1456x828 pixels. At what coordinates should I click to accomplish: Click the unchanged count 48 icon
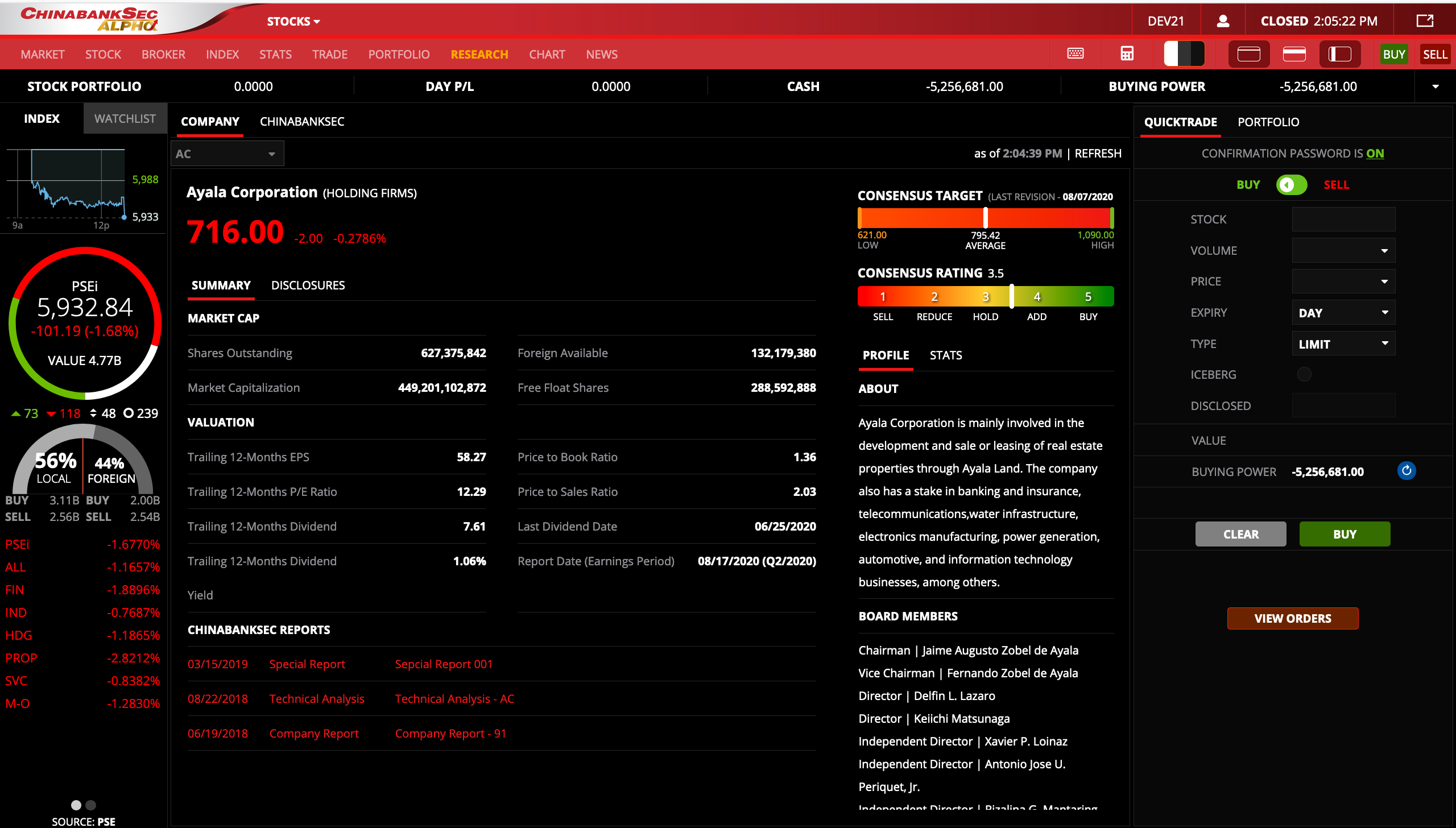pos(102,413)
